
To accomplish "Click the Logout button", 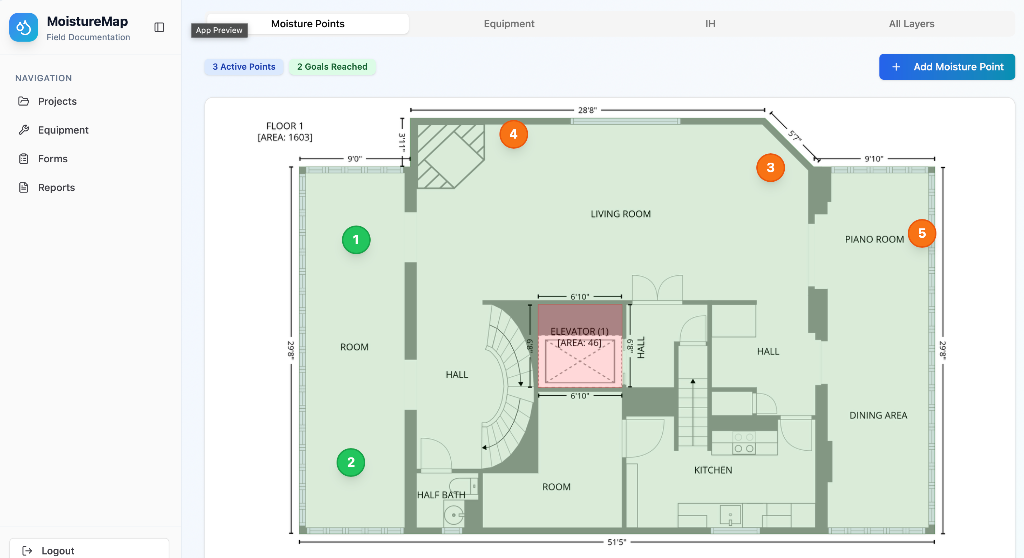I will point(89,549).
